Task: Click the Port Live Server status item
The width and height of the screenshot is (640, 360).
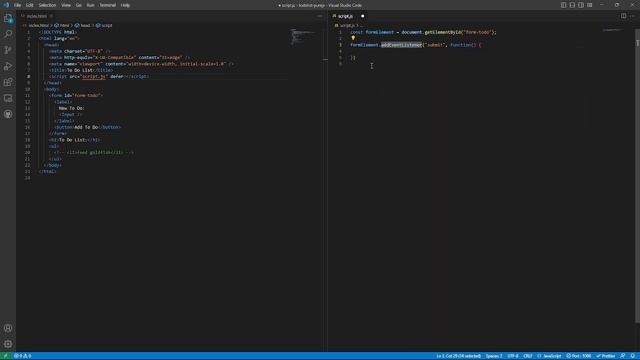Action: pos(579,356)
